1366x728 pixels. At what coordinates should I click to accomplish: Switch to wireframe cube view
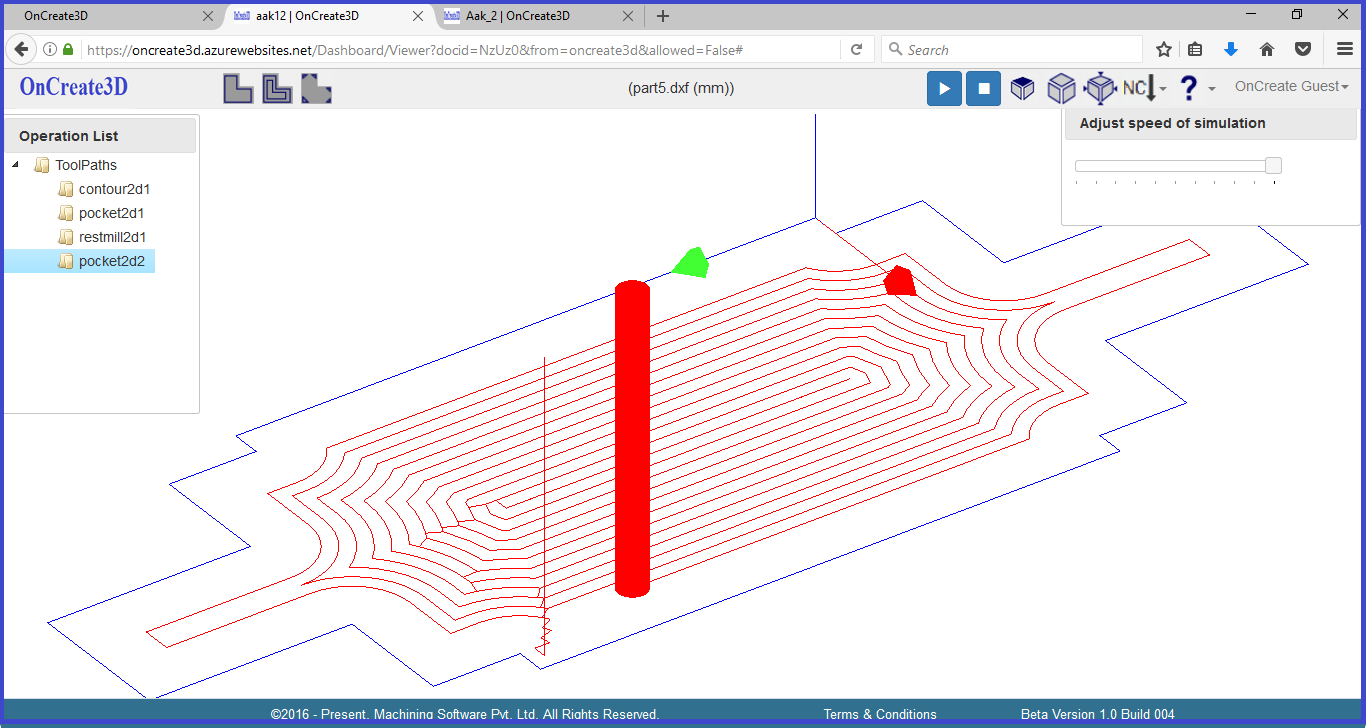coord(1061,88)
